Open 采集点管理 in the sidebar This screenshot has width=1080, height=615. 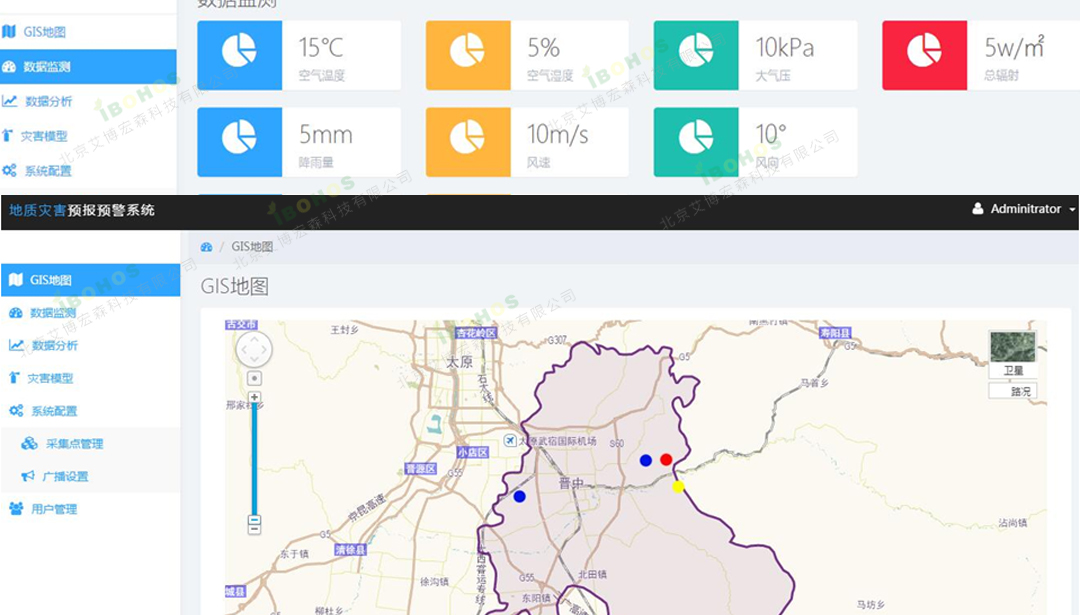74,444
